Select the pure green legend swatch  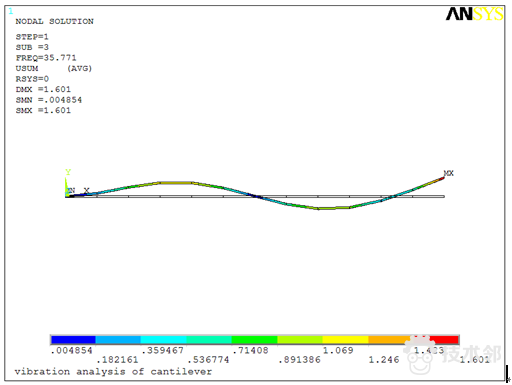coord(254,340)
